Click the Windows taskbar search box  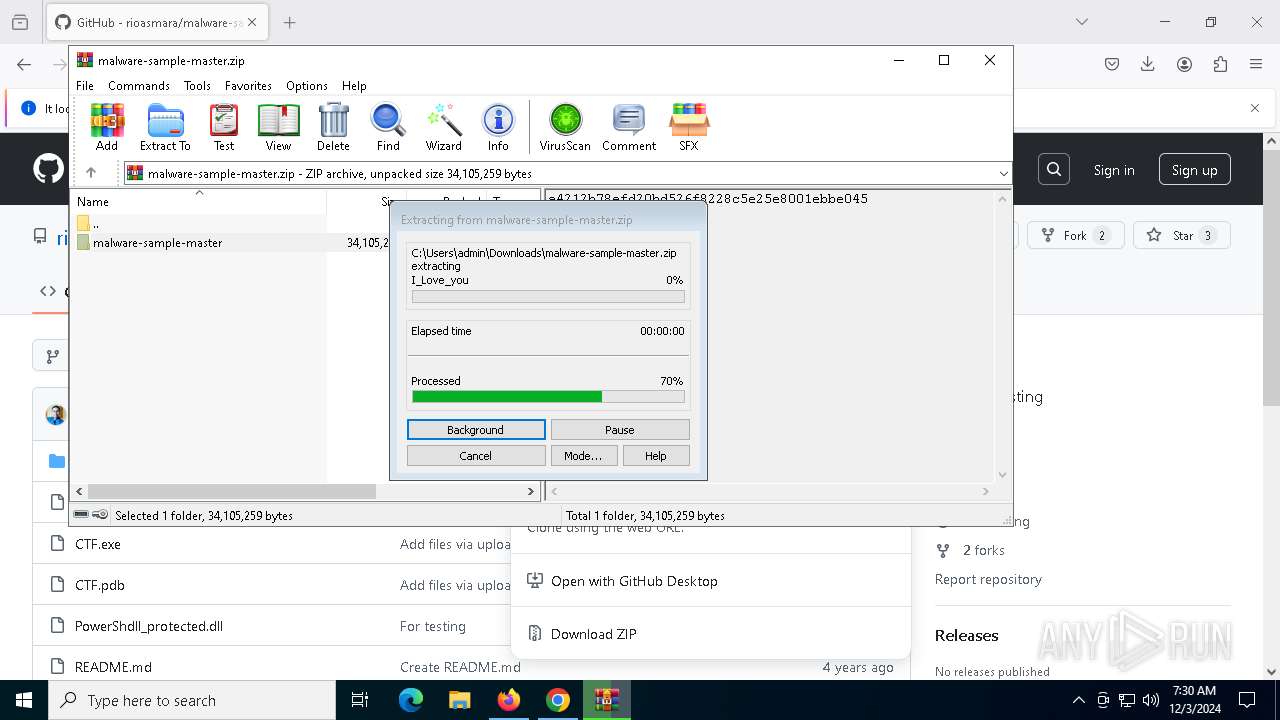pyautogui.click(x=192, y=700)
